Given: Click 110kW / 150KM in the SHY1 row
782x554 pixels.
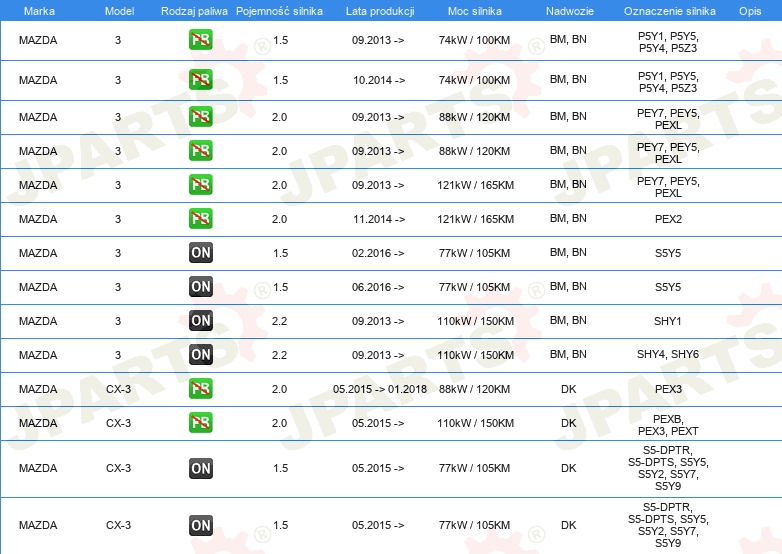Looking at the screenshot, I should [x=475, y=321].
